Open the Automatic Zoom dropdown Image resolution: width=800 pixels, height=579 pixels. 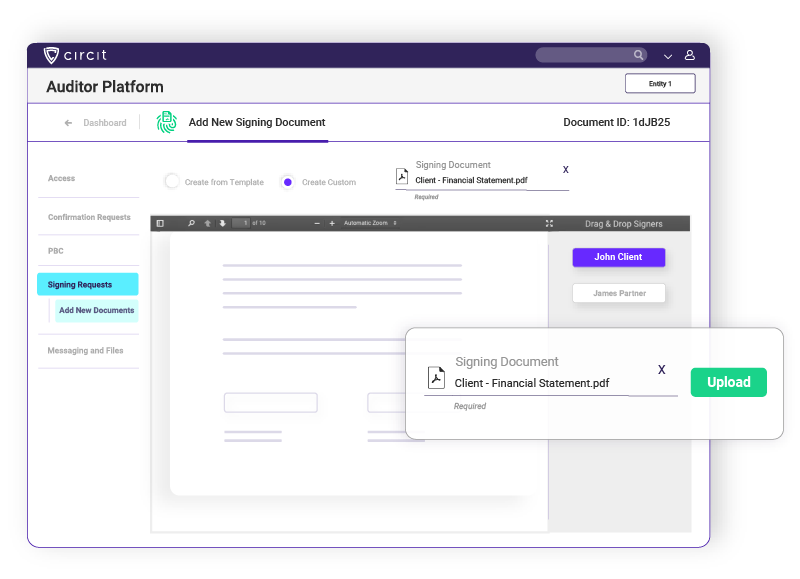[370, 223]
